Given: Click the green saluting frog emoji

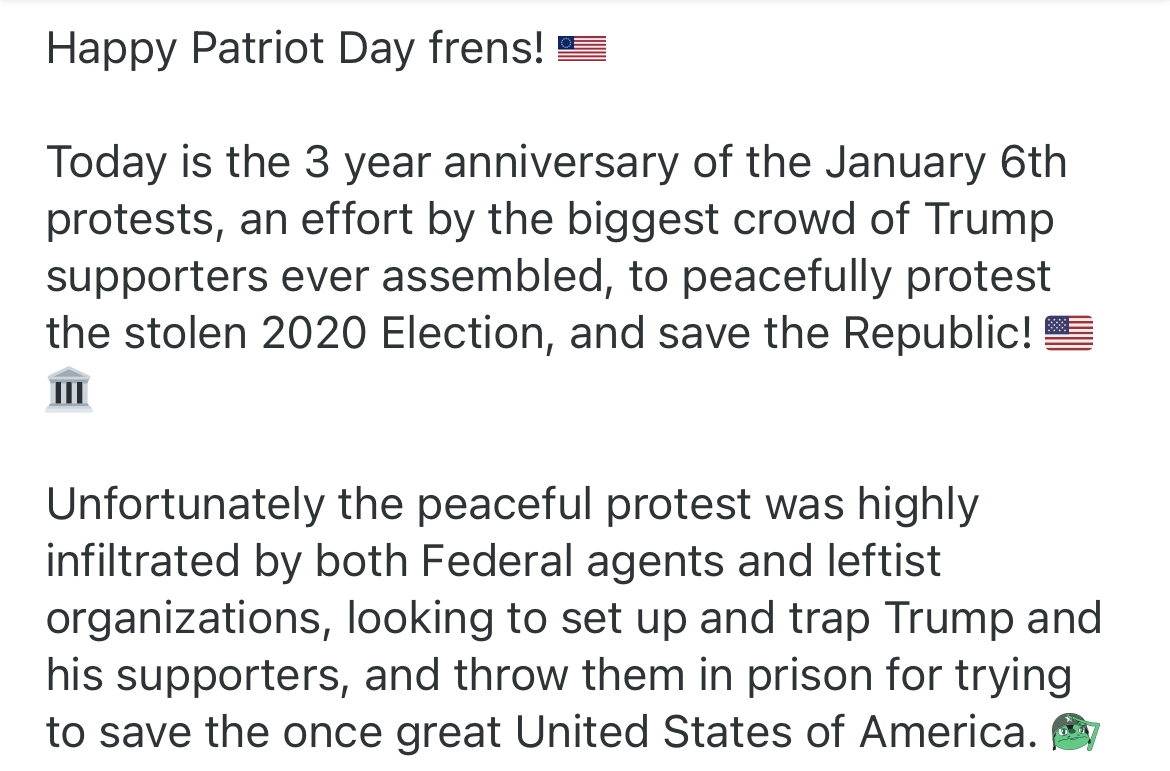Looking at the screenshot, I should (1075, 733).
